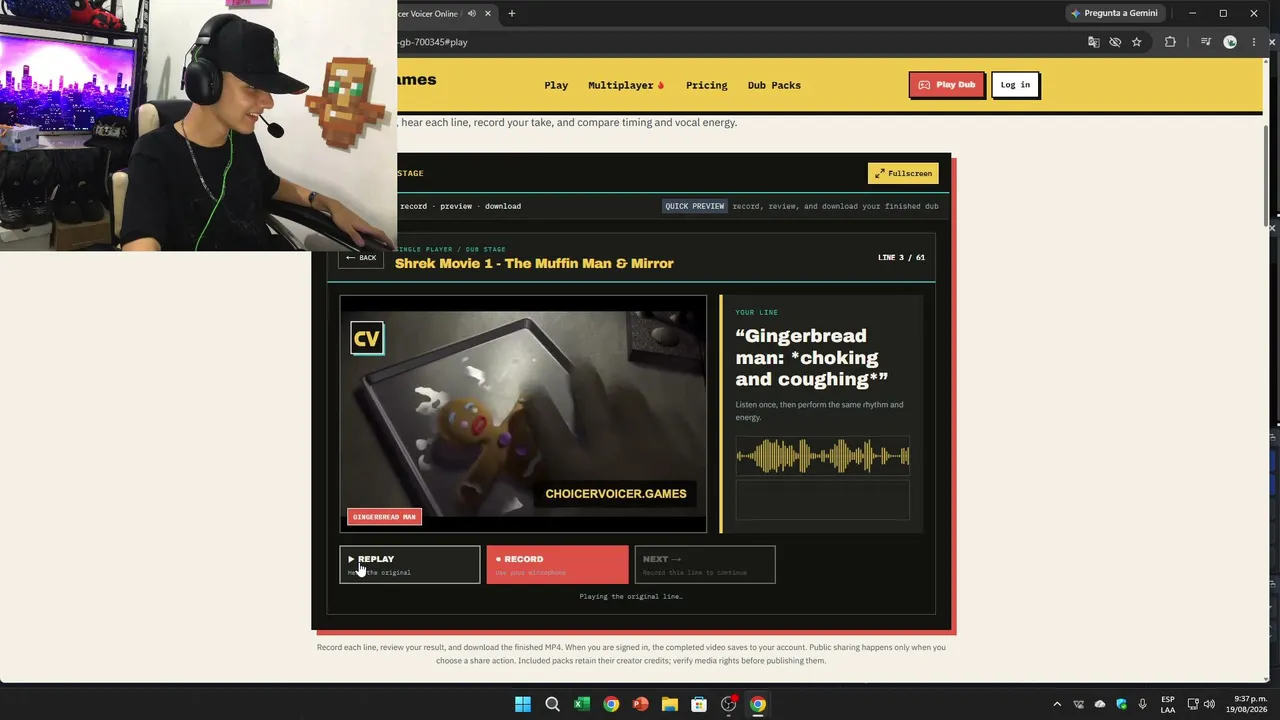Open a new browser tab
This screenshot has height=720, width=1280.
[x=512, y=14]
